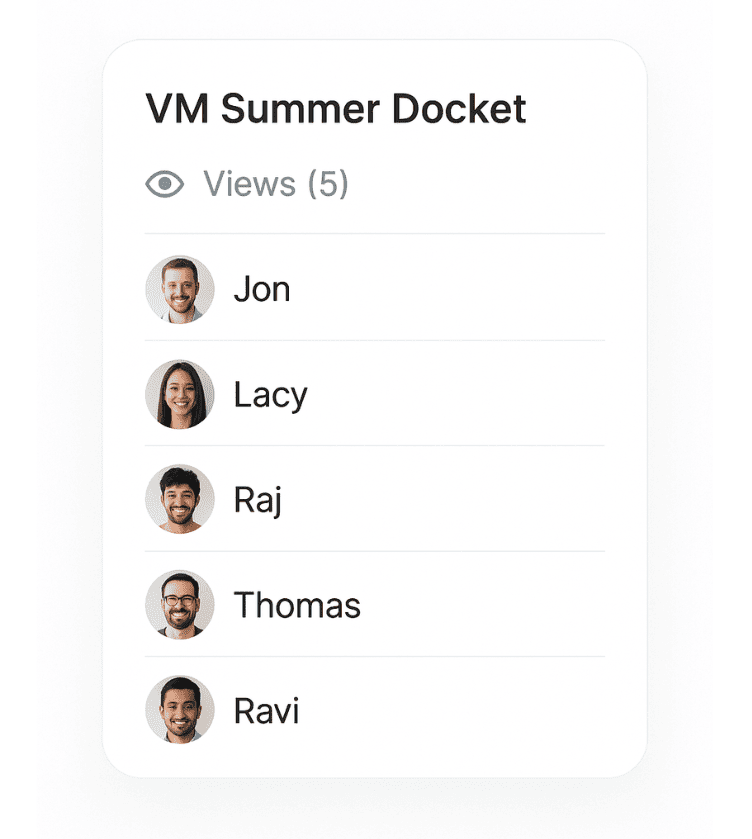This screenshot has width=752, height=839.
Task: Toggle the Views (5) label
Action: click(276, 184)
